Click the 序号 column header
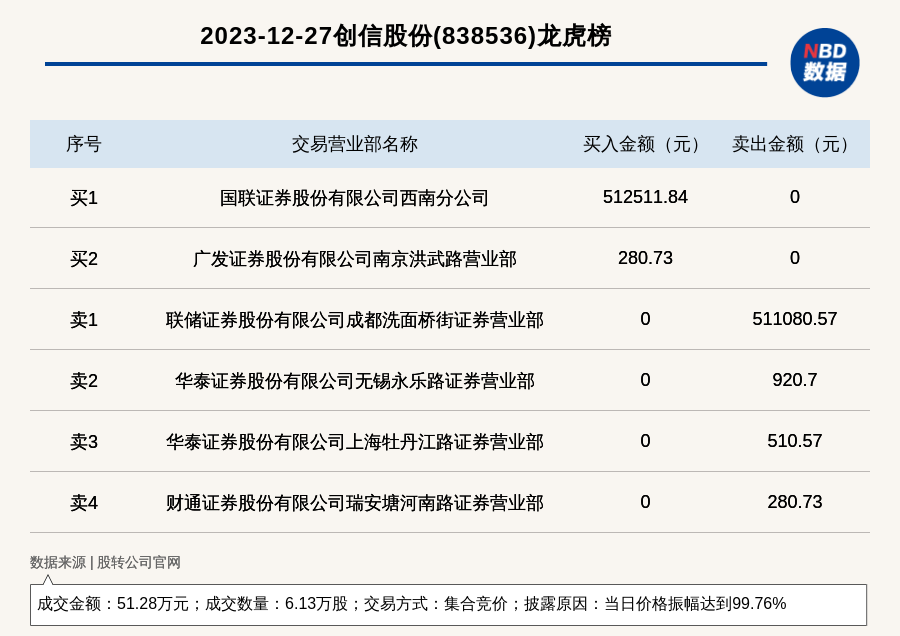The image size is (900, 636). pos(84,144)
